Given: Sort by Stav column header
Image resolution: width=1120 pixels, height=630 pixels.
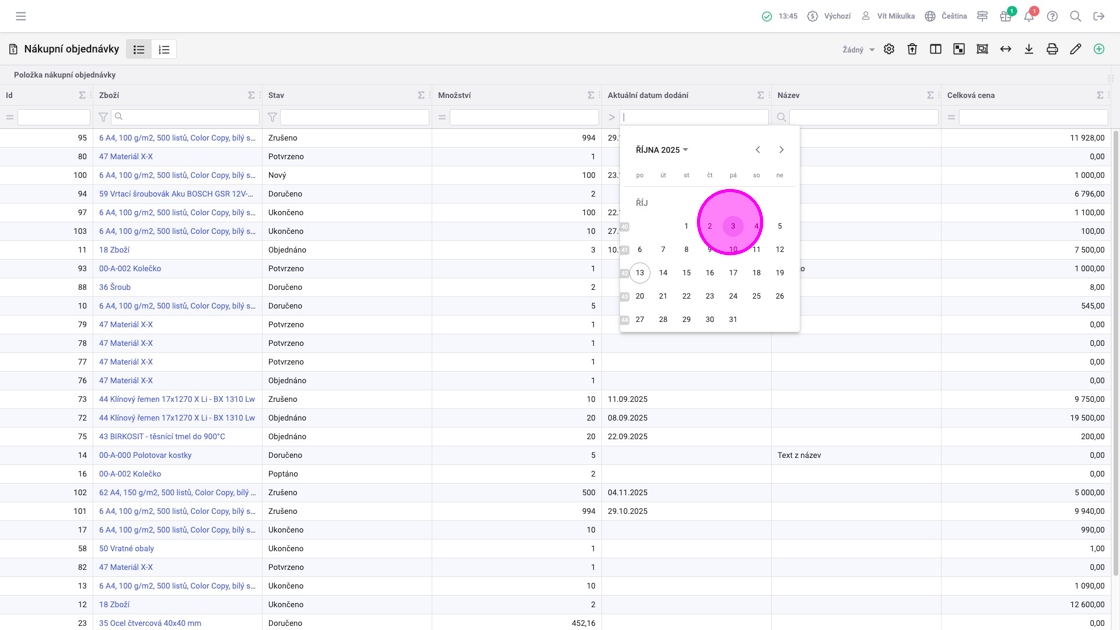Looking at the screenshot, I should point(276,95).
